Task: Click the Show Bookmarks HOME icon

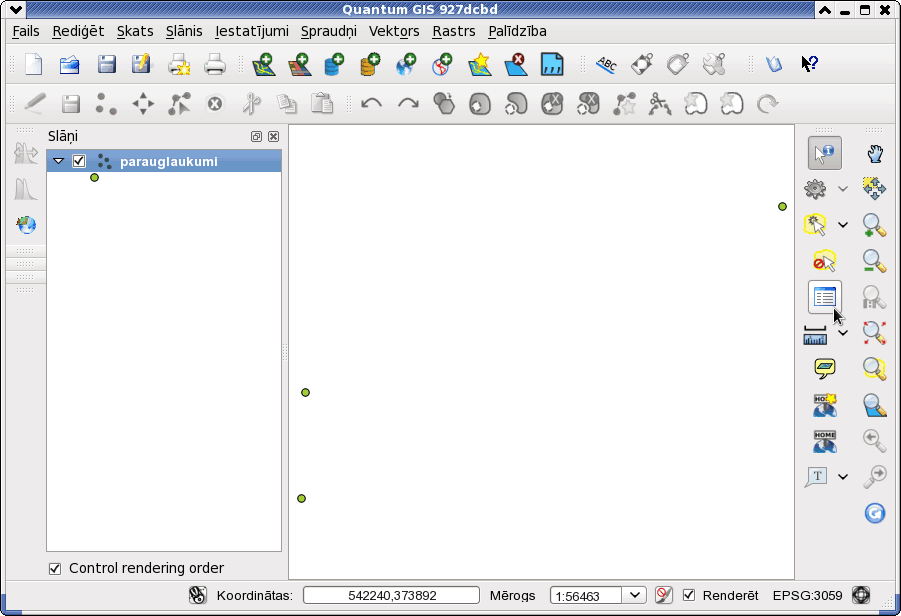Action: pos(825,441)
